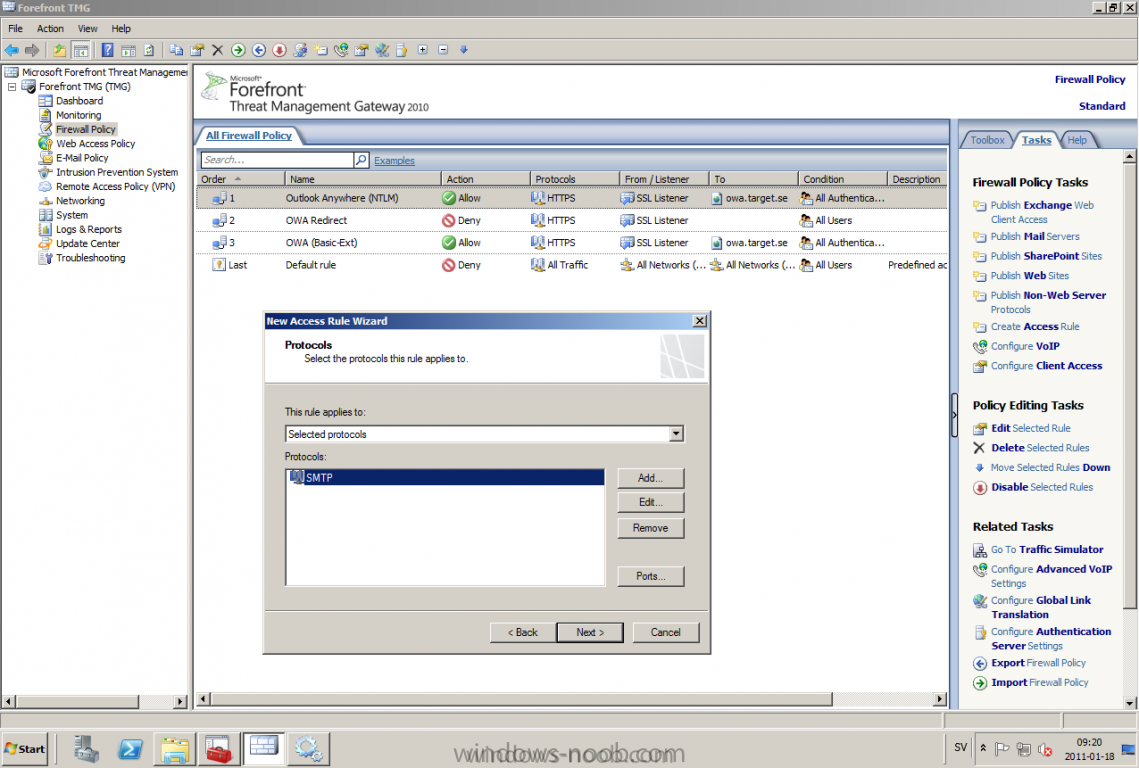Click the Protocols column header

(x=574, y=179)
